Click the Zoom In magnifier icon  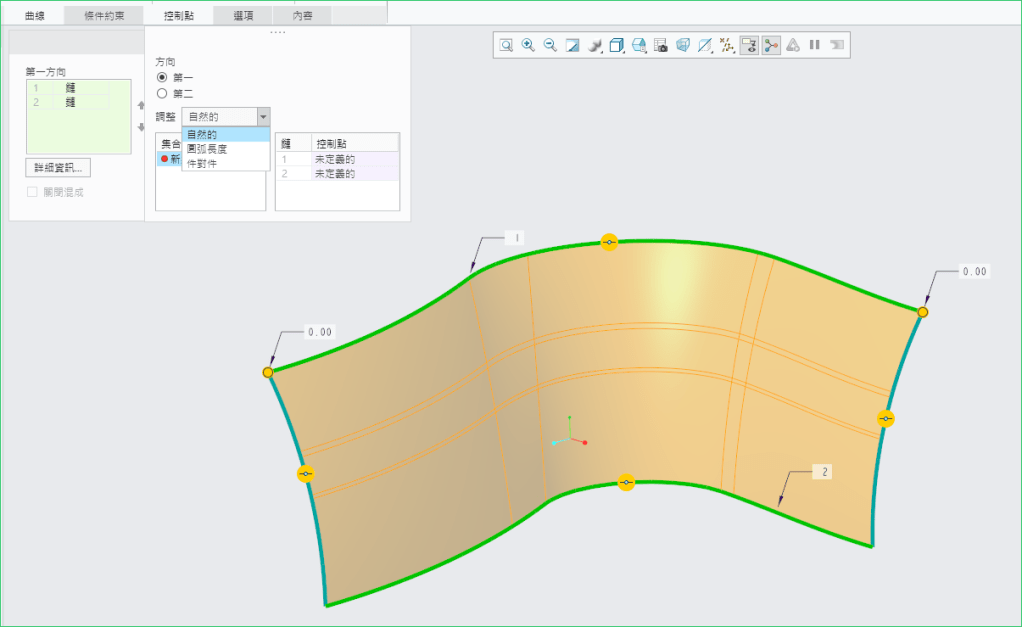click(528, 45)
